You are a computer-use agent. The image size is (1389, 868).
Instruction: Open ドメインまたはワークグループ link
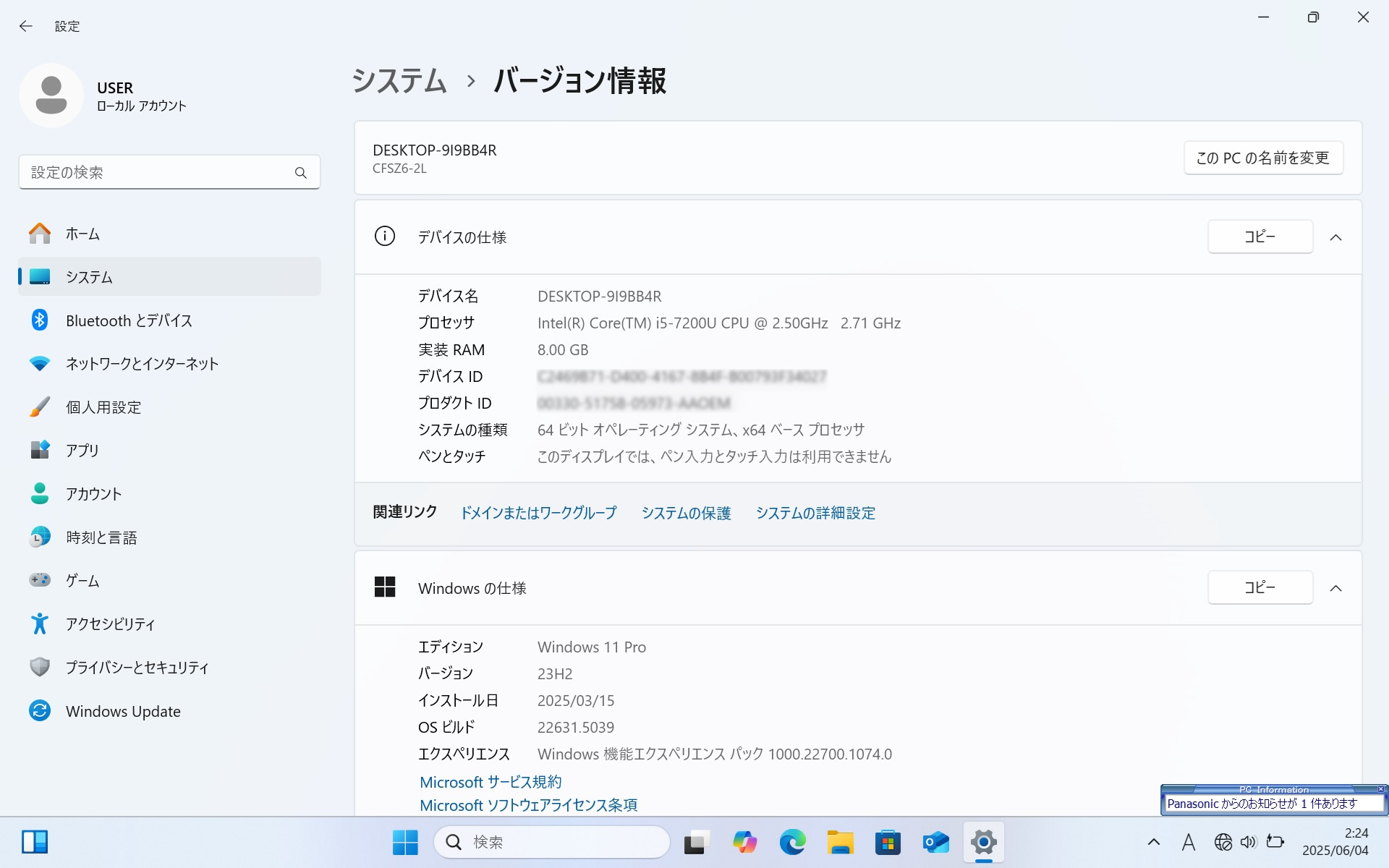[x=538, y=513]
